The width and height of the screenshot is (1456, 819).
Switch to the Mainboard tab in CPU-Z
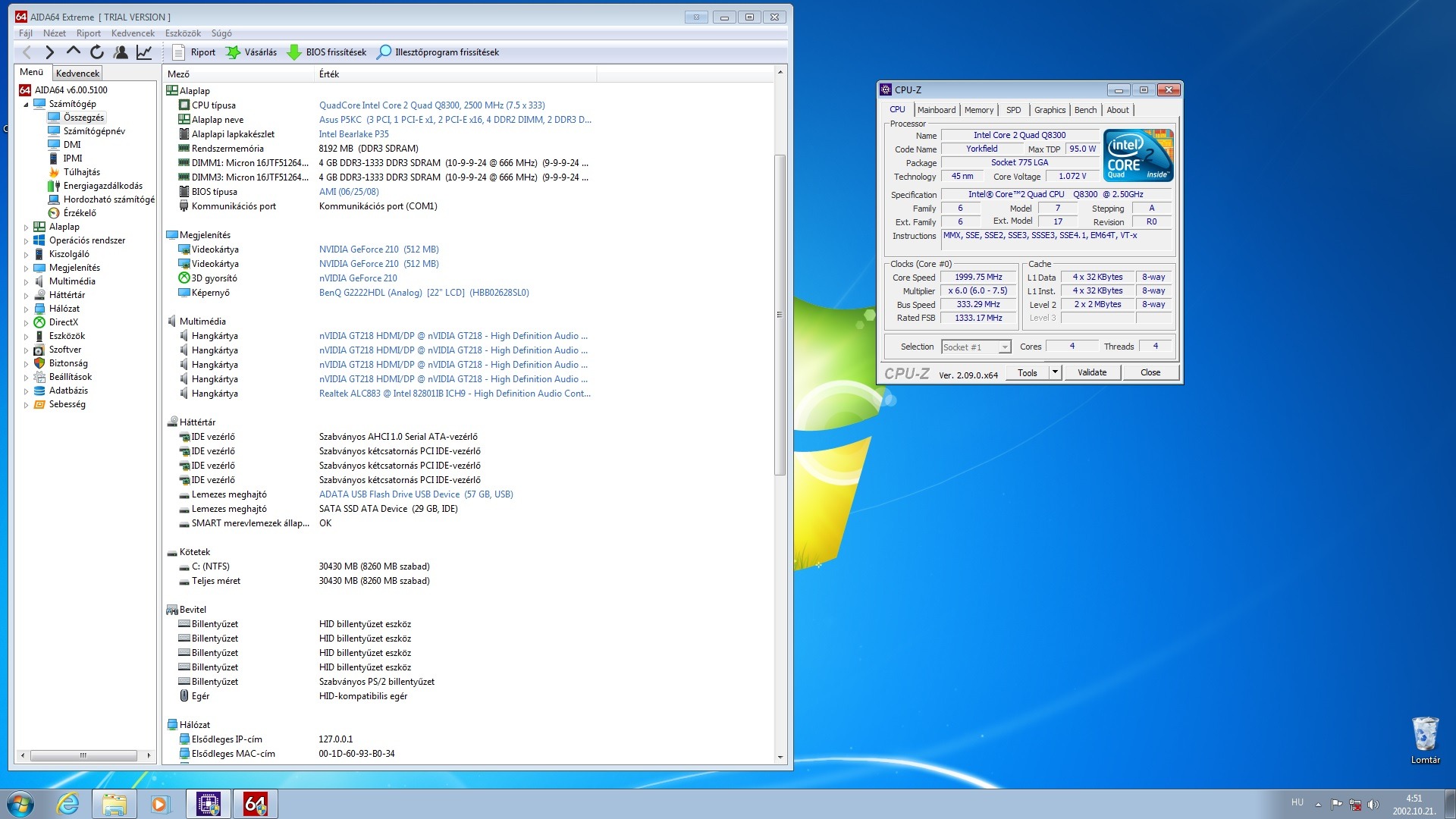(936, 110)
